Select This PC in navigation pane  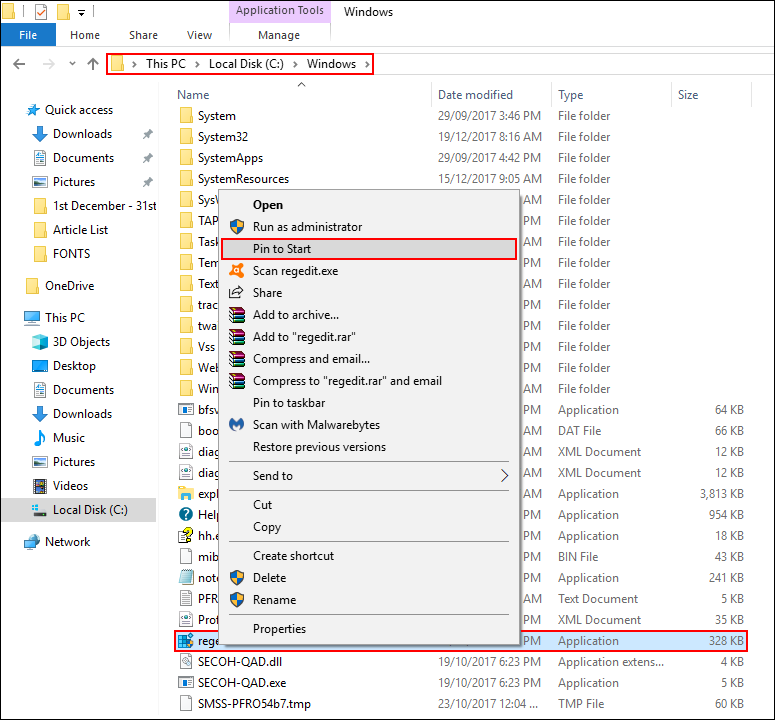(65, 318)
